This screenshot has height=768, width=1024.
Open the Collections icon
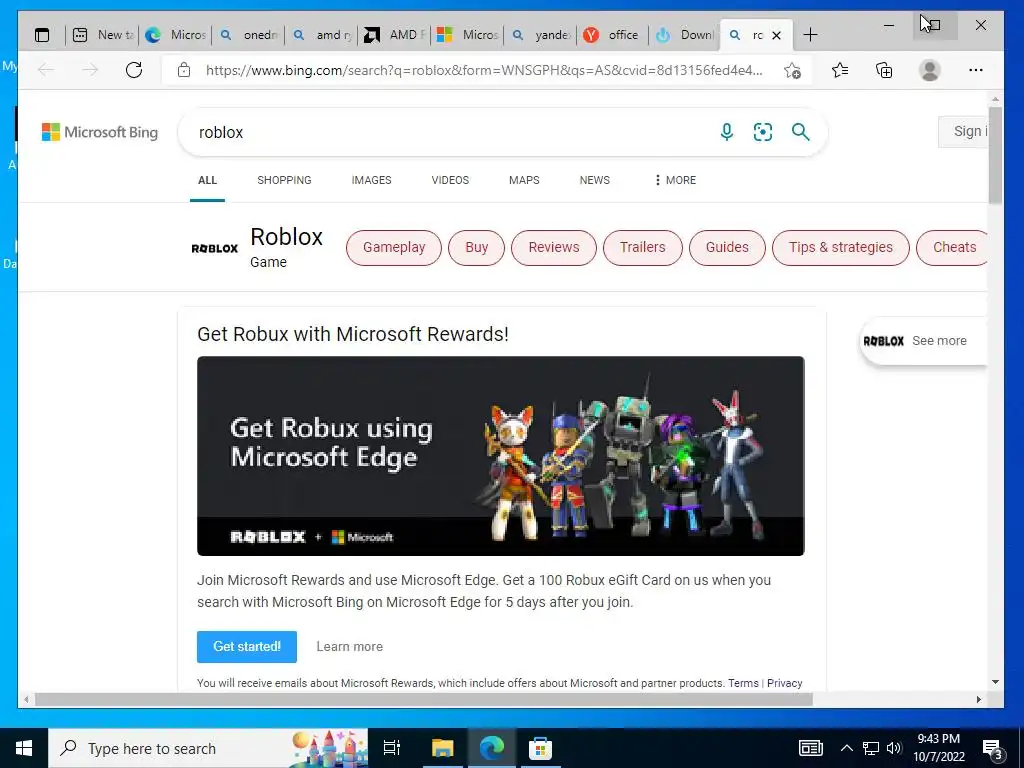tap(884, 70)
